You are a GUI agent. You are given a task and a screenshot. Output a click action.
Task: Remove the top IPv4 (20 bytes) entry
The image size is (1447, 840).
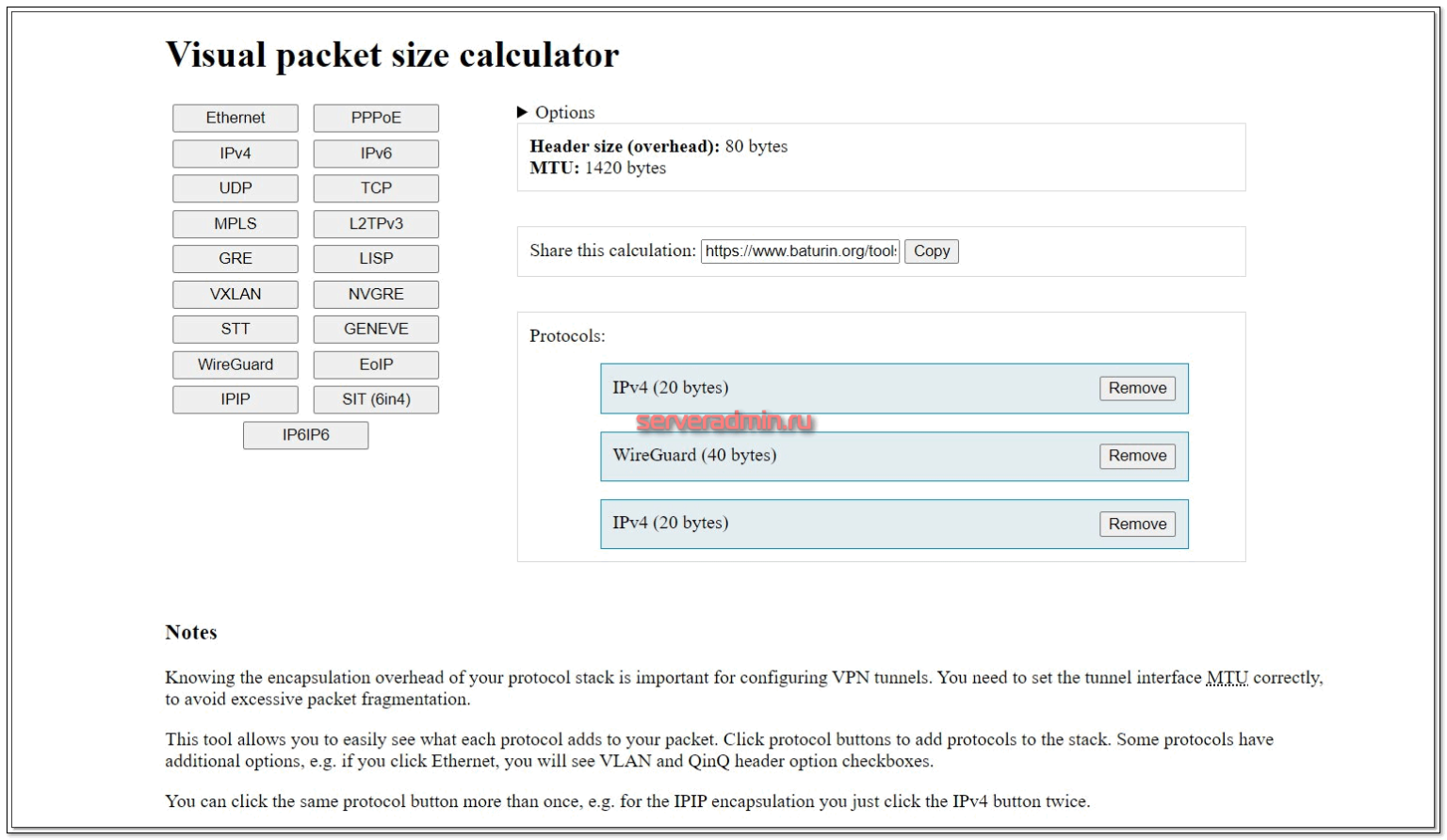click(1136, 388)
